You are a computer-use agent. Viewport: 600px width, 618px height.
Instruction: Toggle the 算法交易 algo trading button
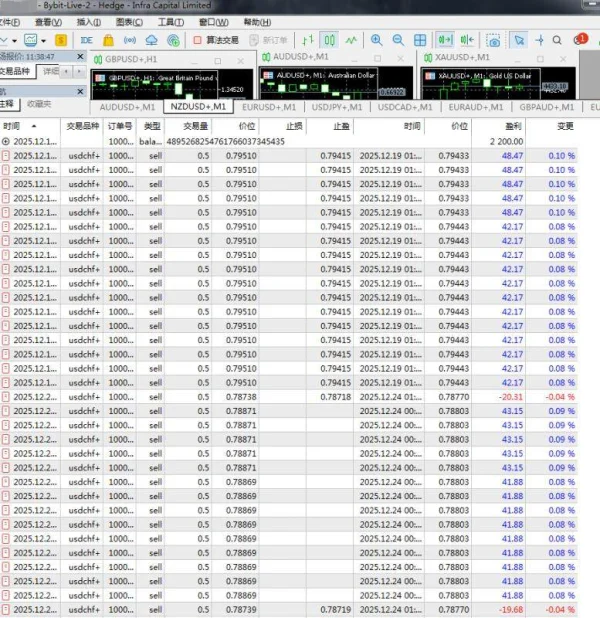point(214,40)
